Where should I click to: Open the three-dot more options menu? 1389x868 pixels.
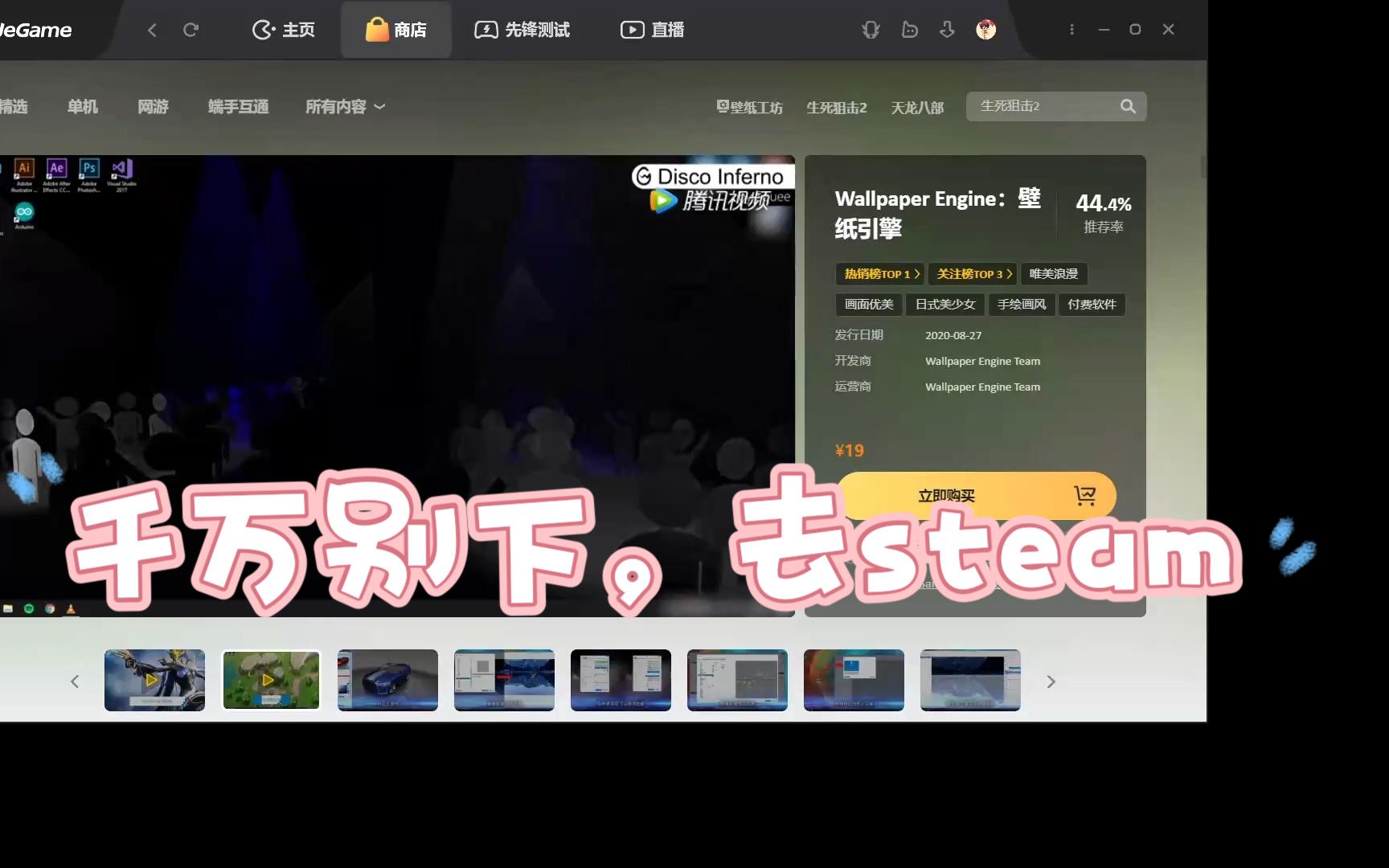pyautogui.click(x=1071, y=30)
